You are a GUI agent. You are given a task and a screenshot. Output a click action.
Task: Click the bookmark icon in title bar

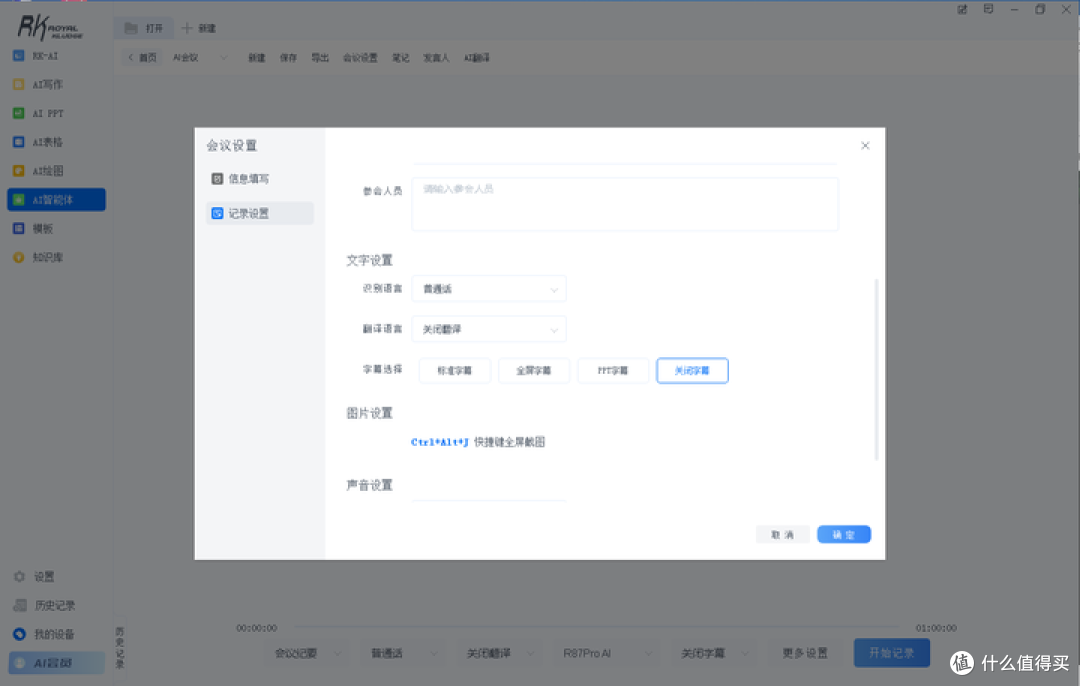[x=988, y=10]
